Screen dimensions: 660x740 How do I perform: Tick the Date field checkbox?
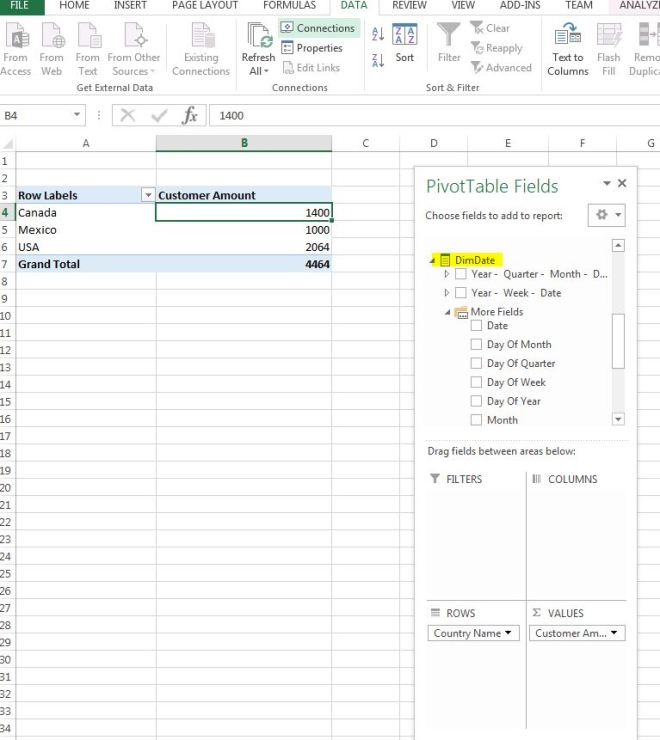[x=477, y=325]
